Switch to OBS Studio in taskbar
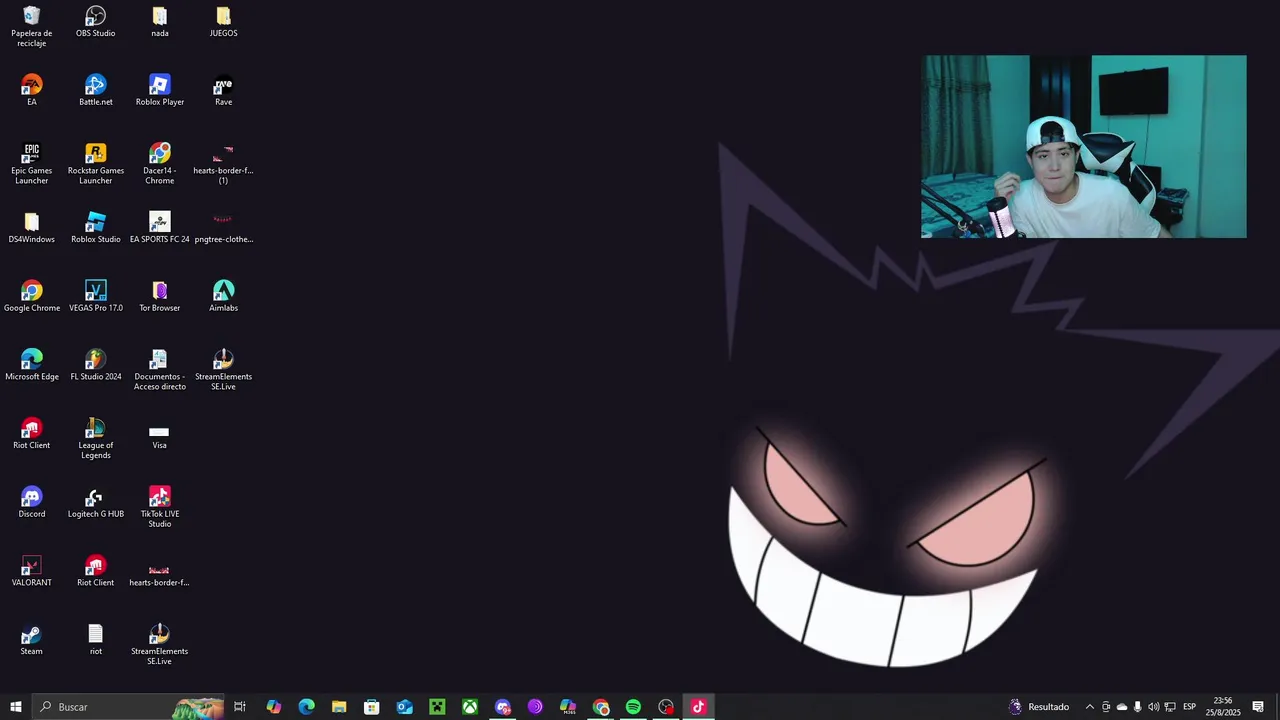Image resolution: width=1280 pixels, height=720 pixels. pos(666,707)
